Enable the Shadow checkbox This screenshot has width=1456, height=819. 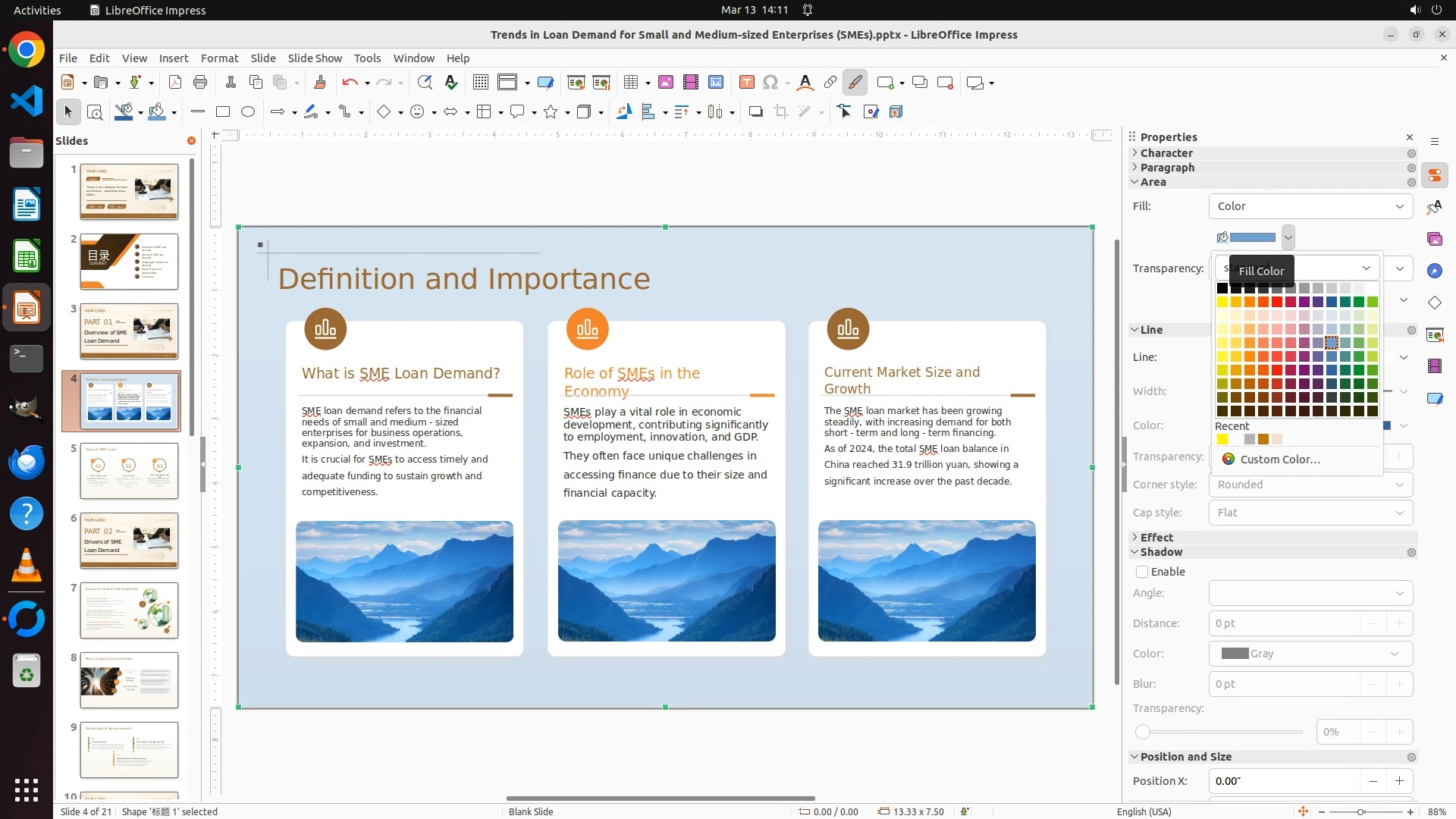[1142, 572]
